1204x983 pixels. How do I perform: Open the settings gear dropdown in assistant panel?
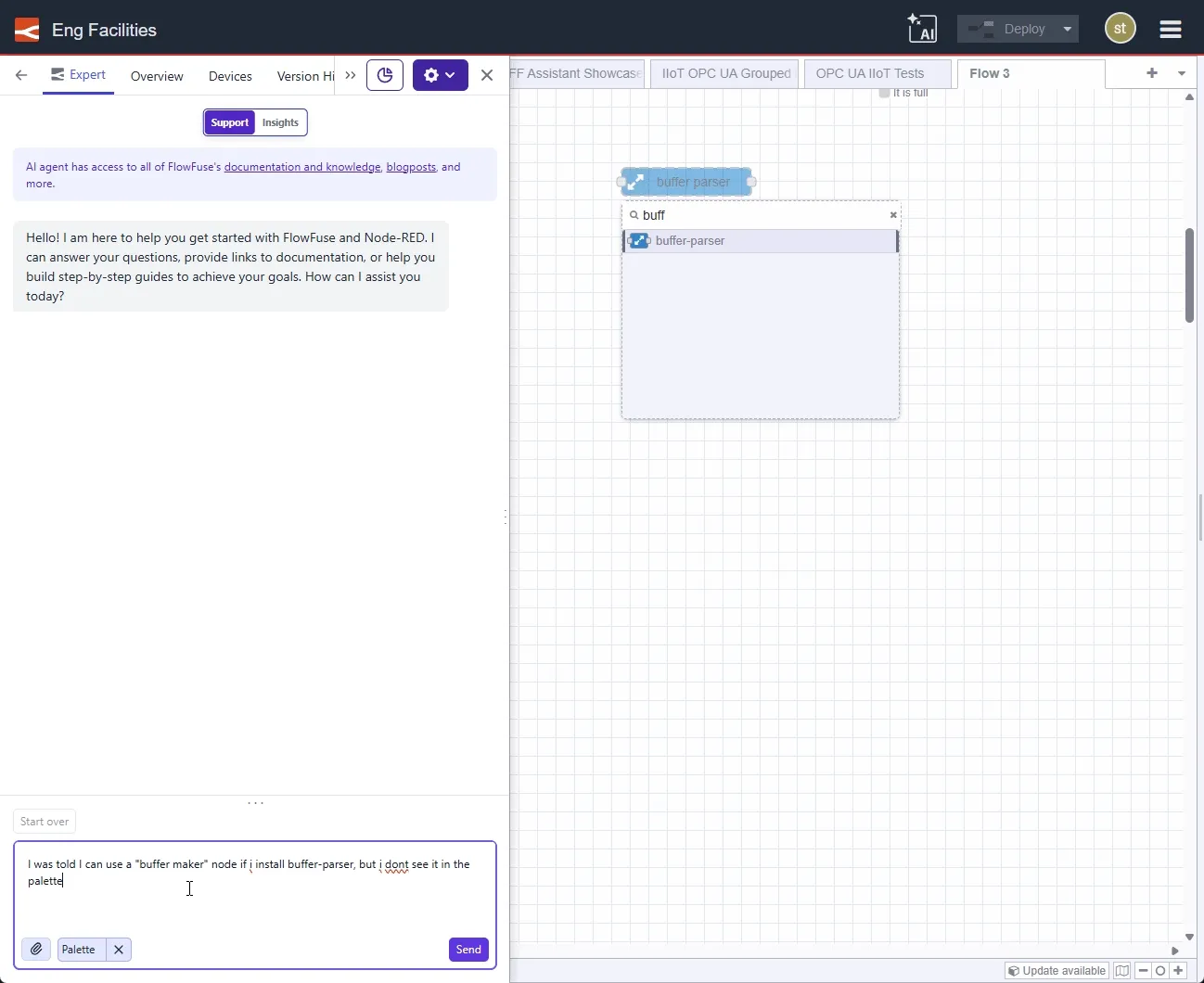440,75
